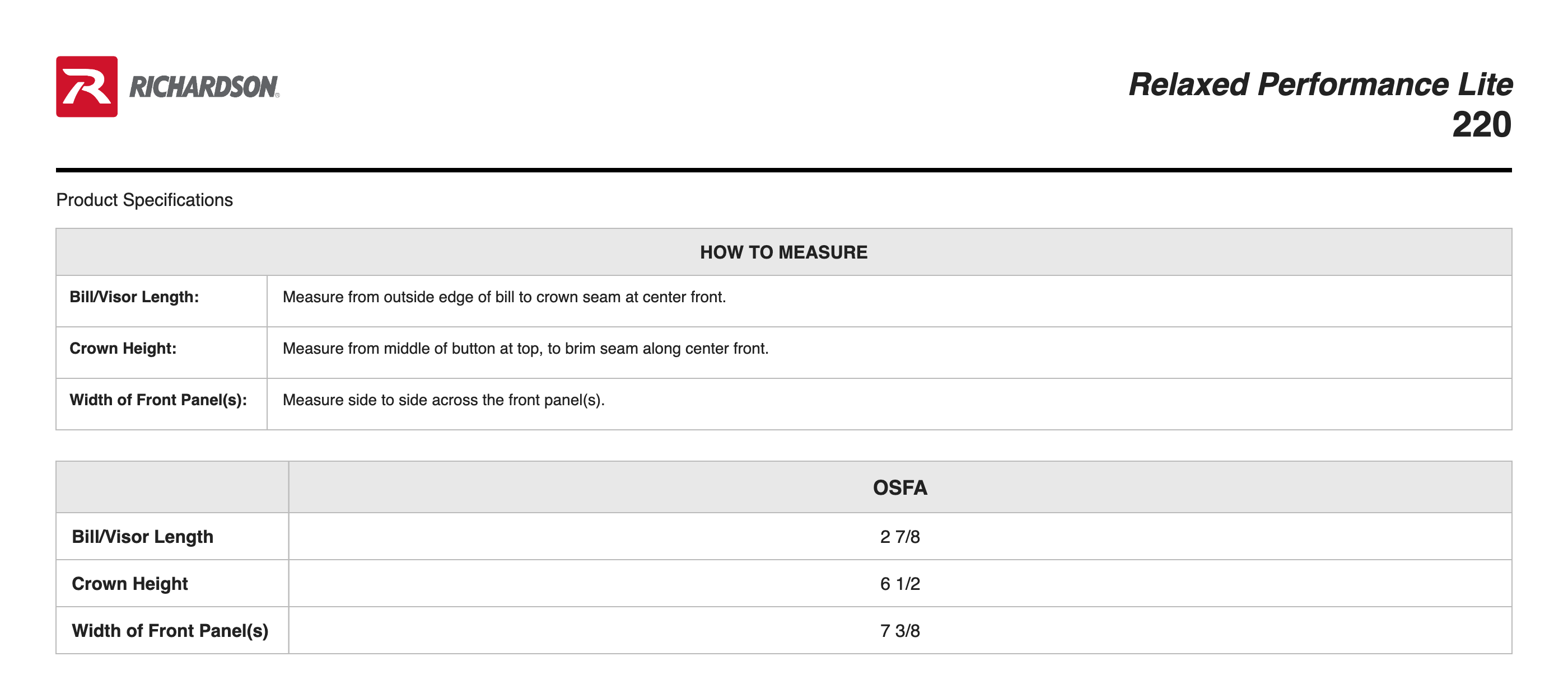Screen dimensions: 1568x694
Task: Select the value '2 7/8'
Action: [x=900, y=537]
